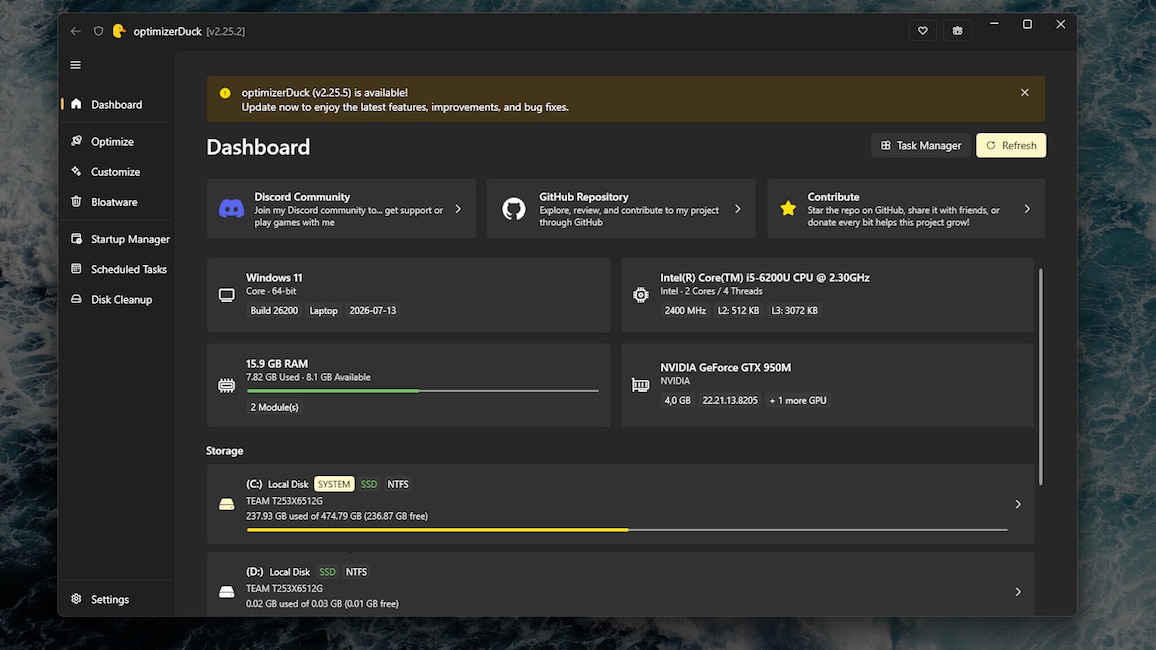This screenshot has height=650, width=1156.
Task: Open Scheduled Tasks
Action: (x=116, y=269)
